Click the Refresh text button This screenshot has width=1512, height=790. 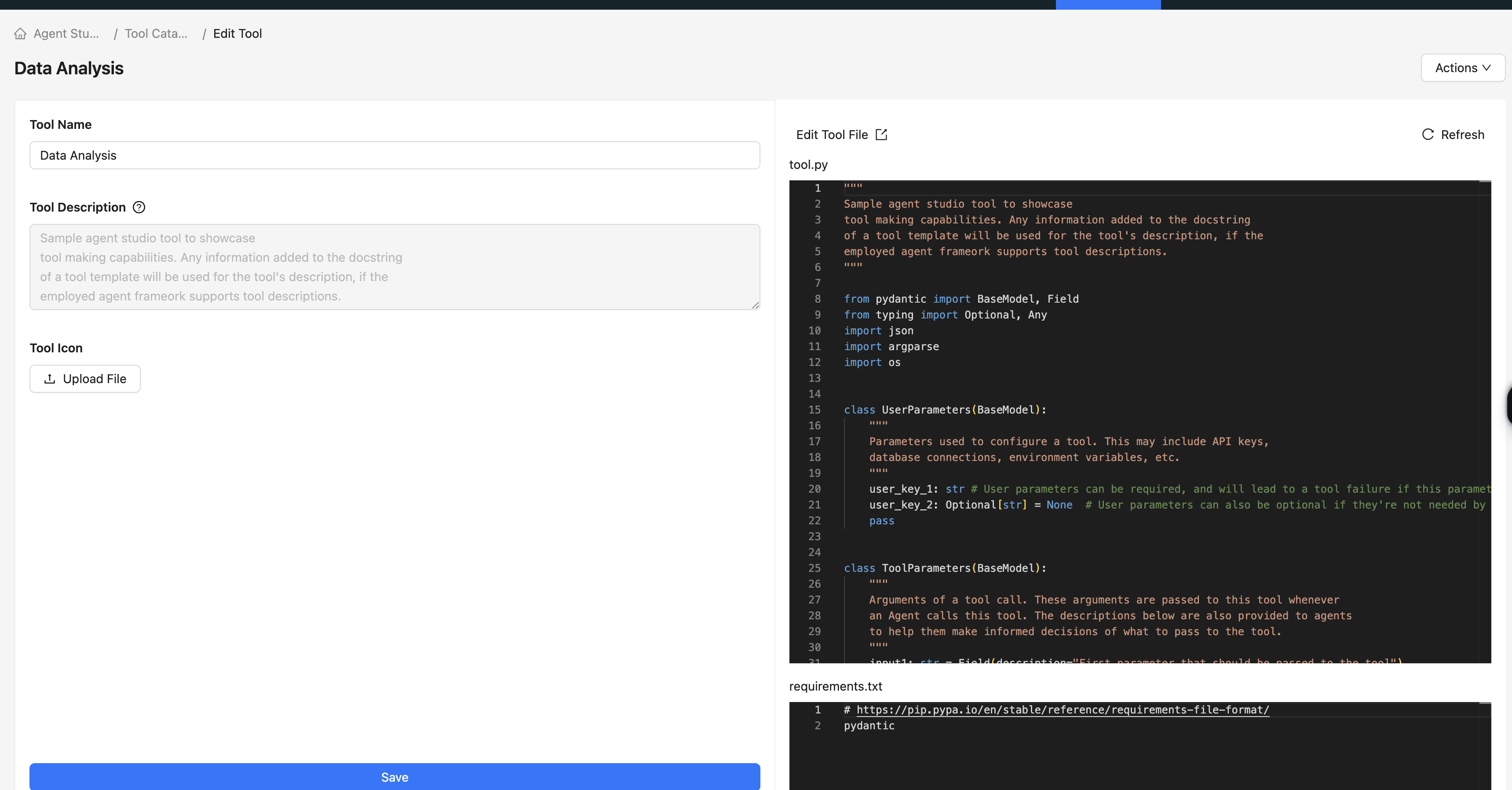click(x=1462, y=135)
